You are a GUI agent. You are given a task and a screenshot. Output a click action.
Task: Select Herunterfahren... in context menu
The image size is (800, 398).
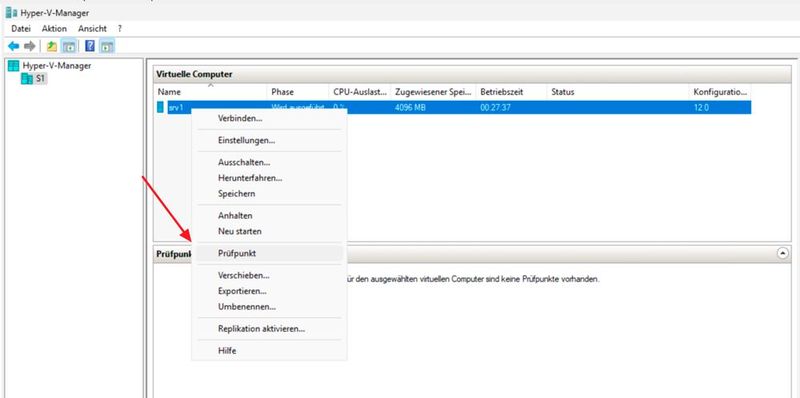269,178
